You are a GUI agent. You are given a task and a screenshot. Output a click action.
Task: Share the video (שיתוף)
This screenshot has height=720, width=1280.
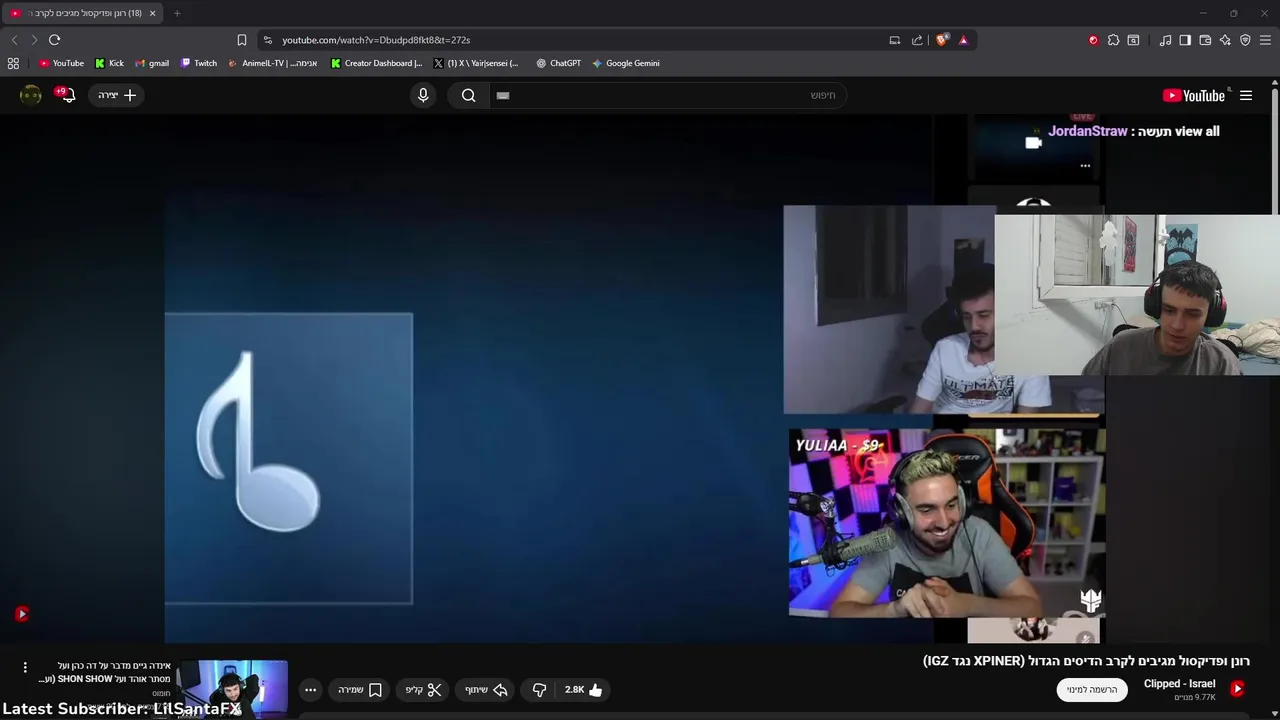(x=487, y=690)
